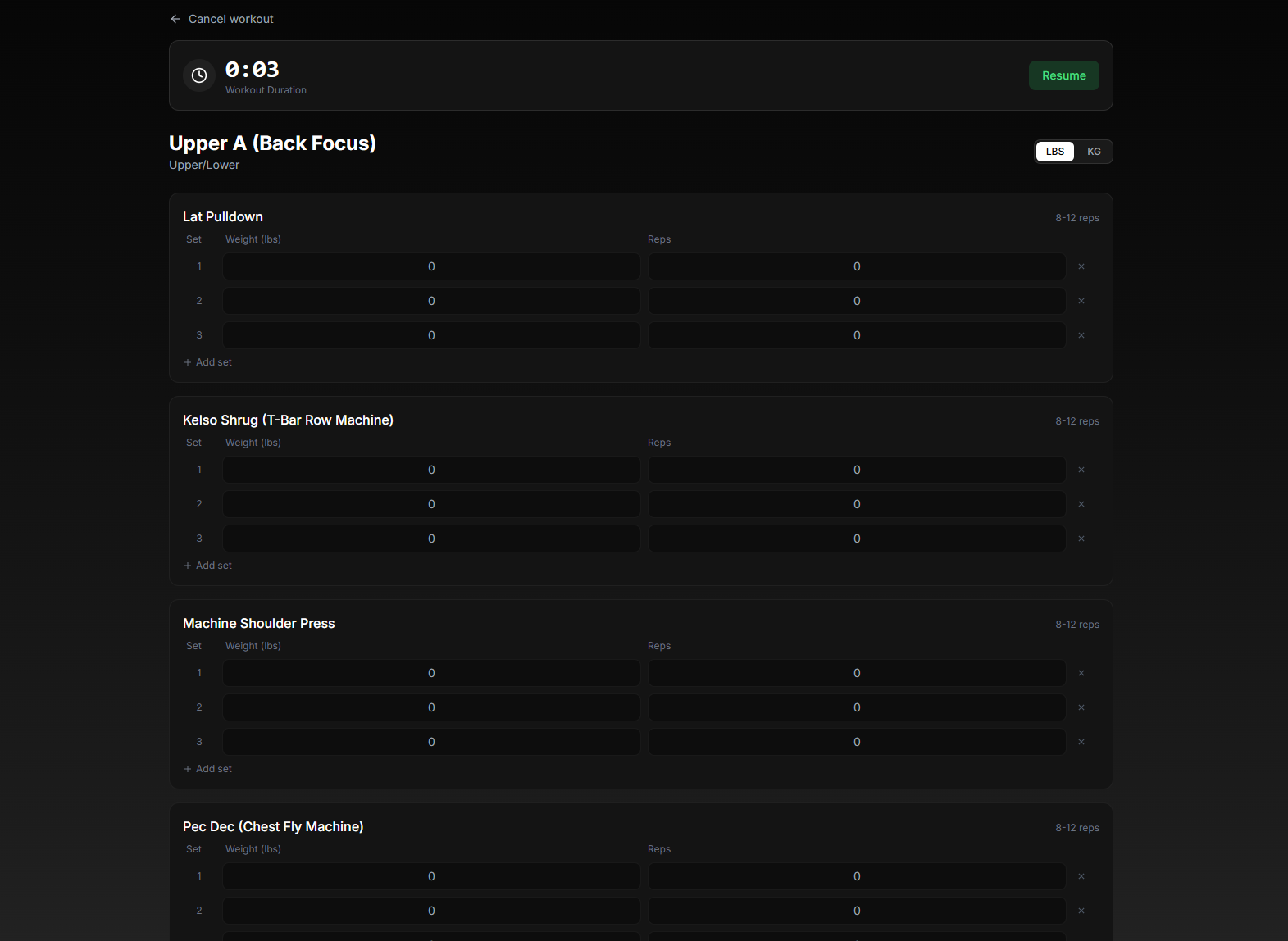Edit Pec Dec set 2 reps
This screenshot has height=941, width=1288.
click(x=857, y=911)
